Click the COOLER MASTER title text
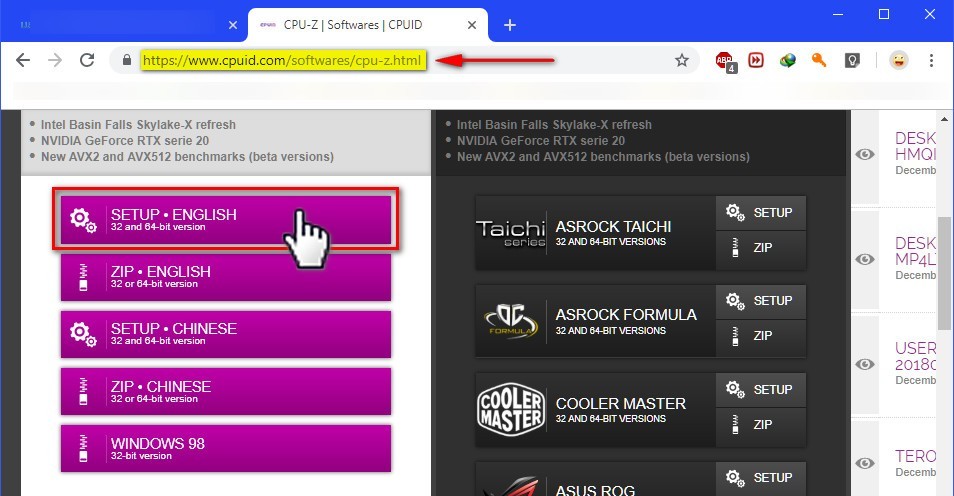The height and width of the screenshot is (496, 954). (x=621, y=403)
